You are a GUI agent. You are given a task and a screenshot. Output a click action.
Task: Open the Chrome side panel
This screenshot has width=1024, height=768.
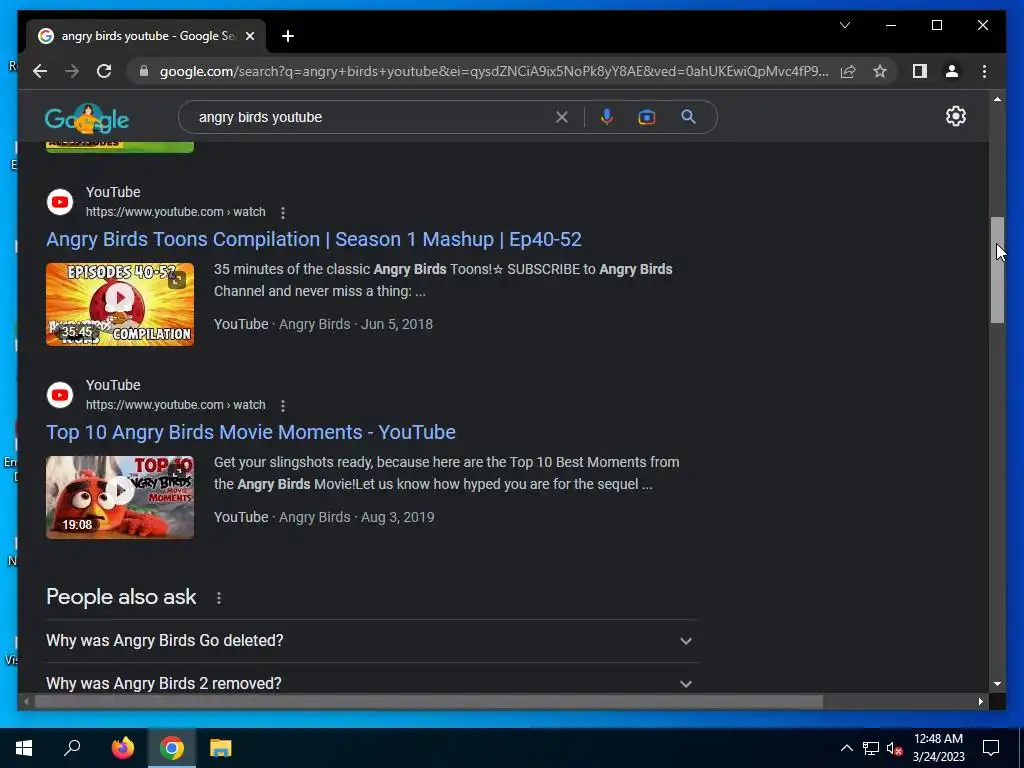(920, 71)
